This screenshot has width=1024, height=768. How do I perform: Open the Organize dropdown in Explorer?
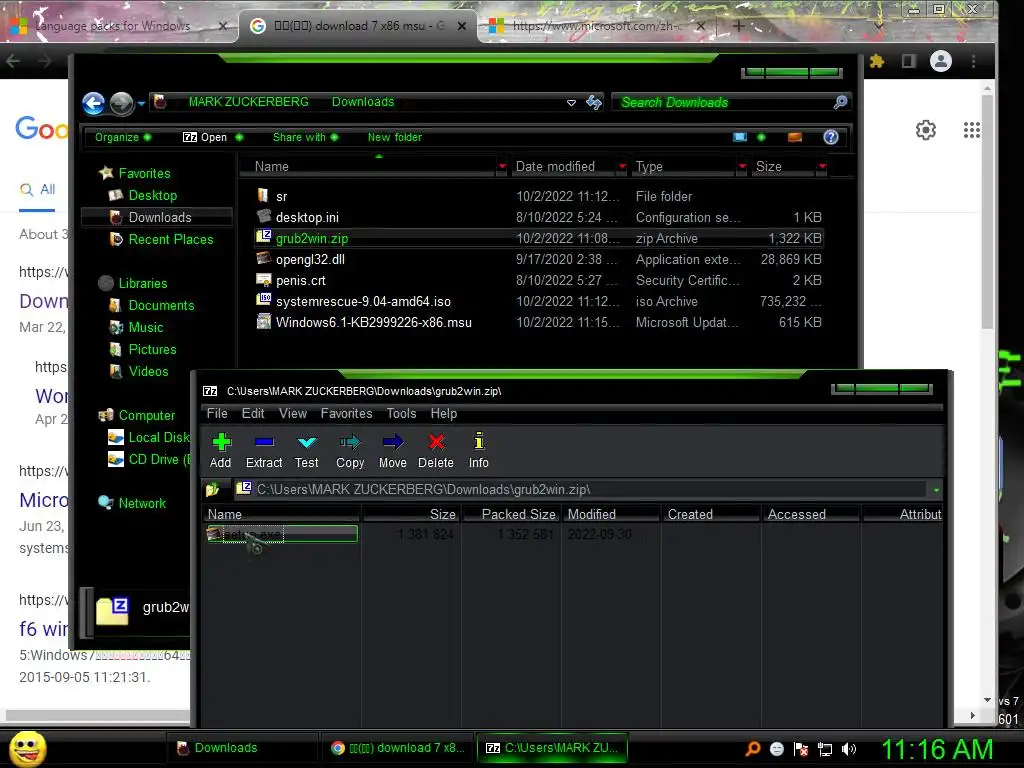click(x=123, y=137)
